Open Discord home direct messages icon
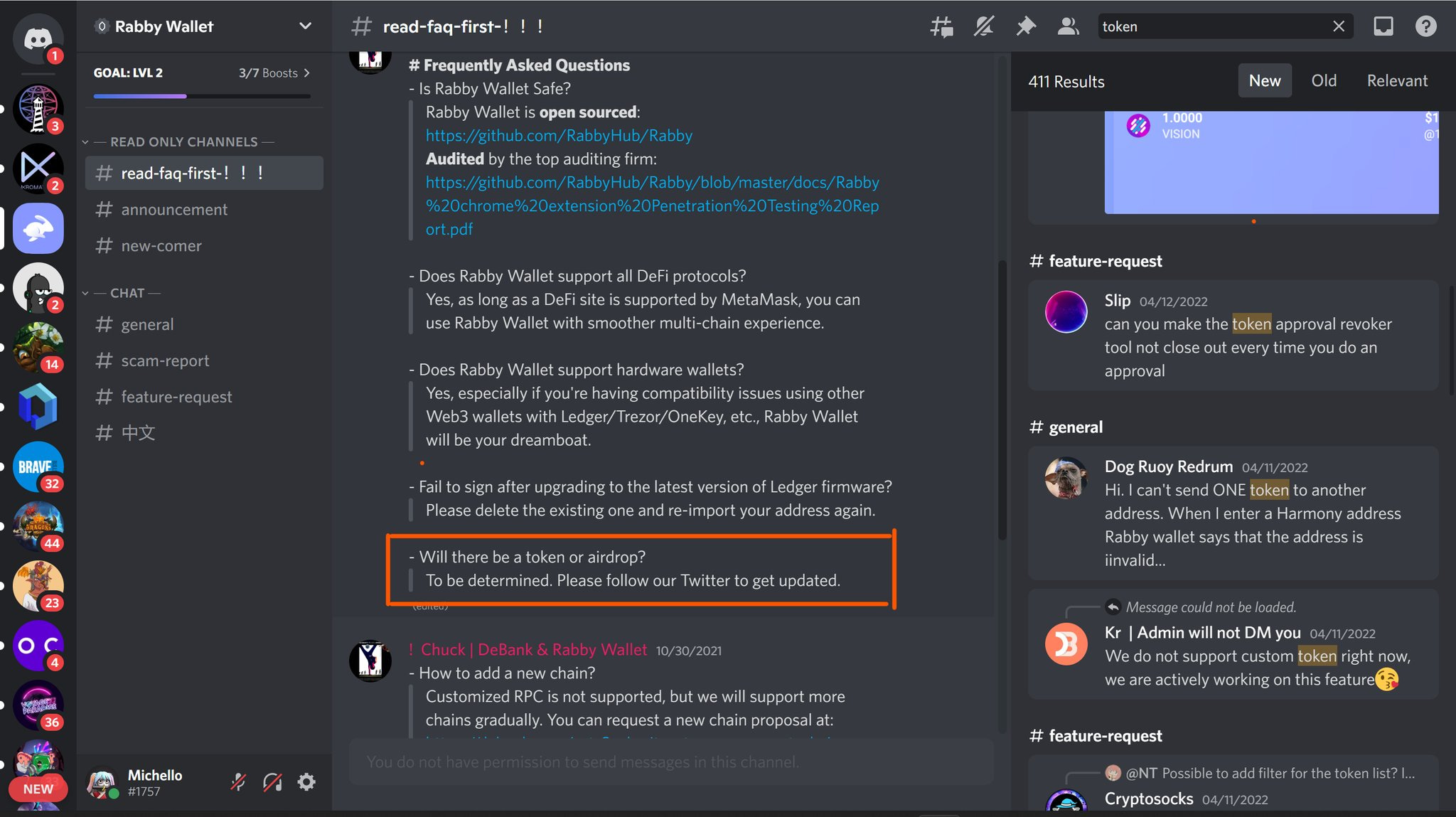 pyautogui.click(x=38, y=38)
